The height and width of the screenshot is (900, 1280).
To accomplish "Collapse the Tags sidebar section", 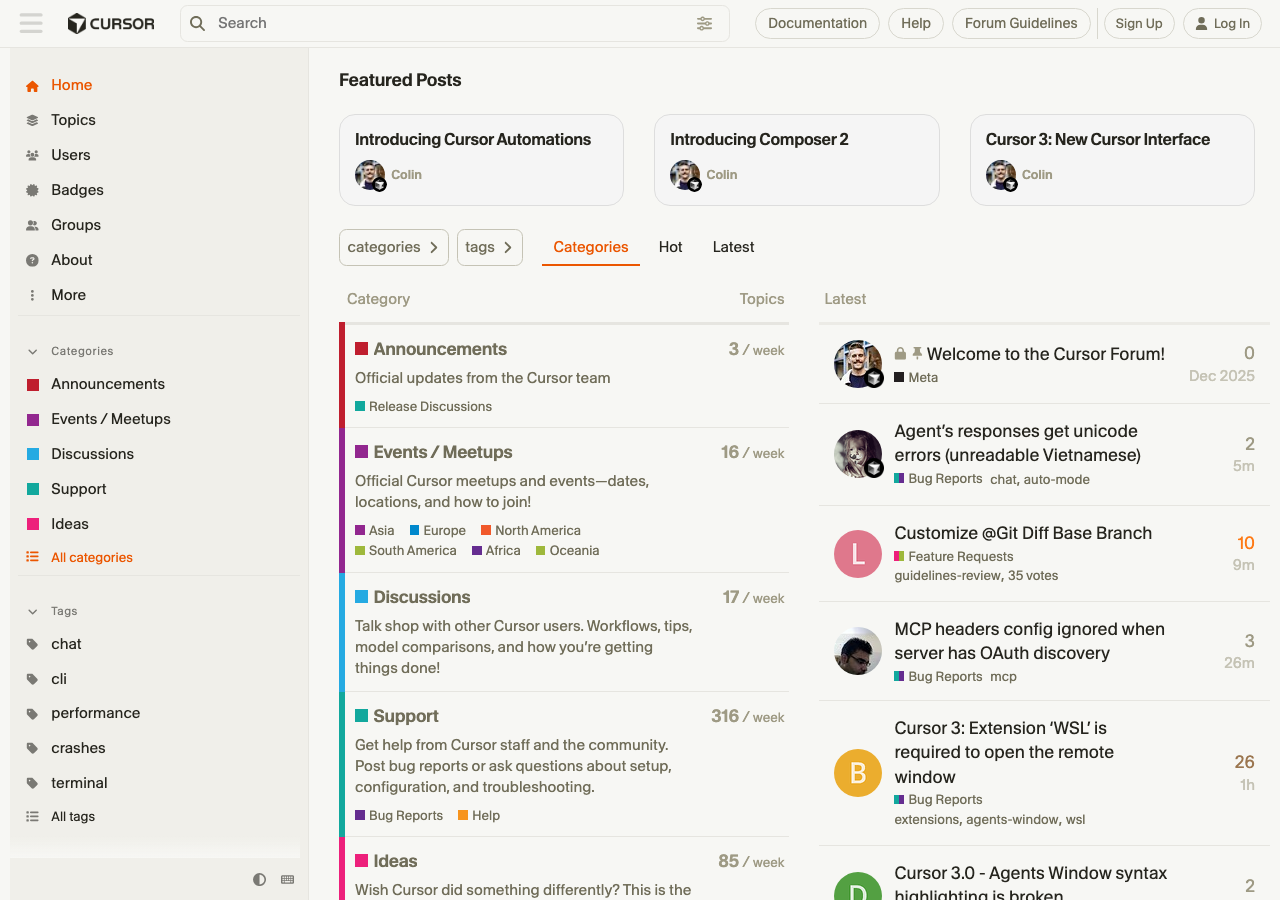I will tap(32, 611).
